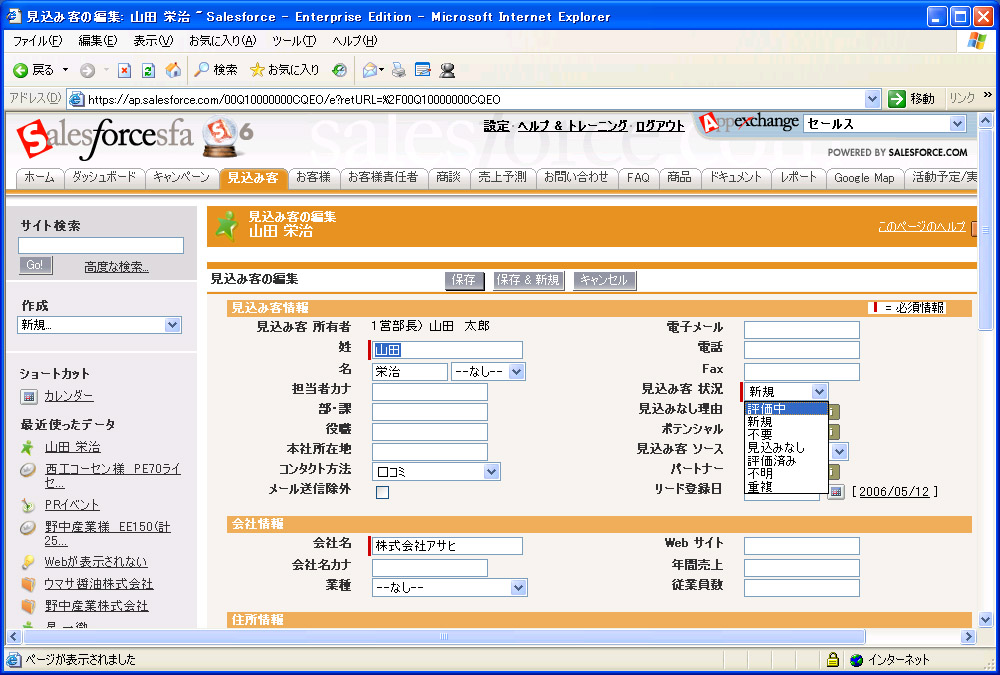Click the Messenger icon in toolbar
The width and height of the screenshot is (1000, 675).
[x=448, y=70]
